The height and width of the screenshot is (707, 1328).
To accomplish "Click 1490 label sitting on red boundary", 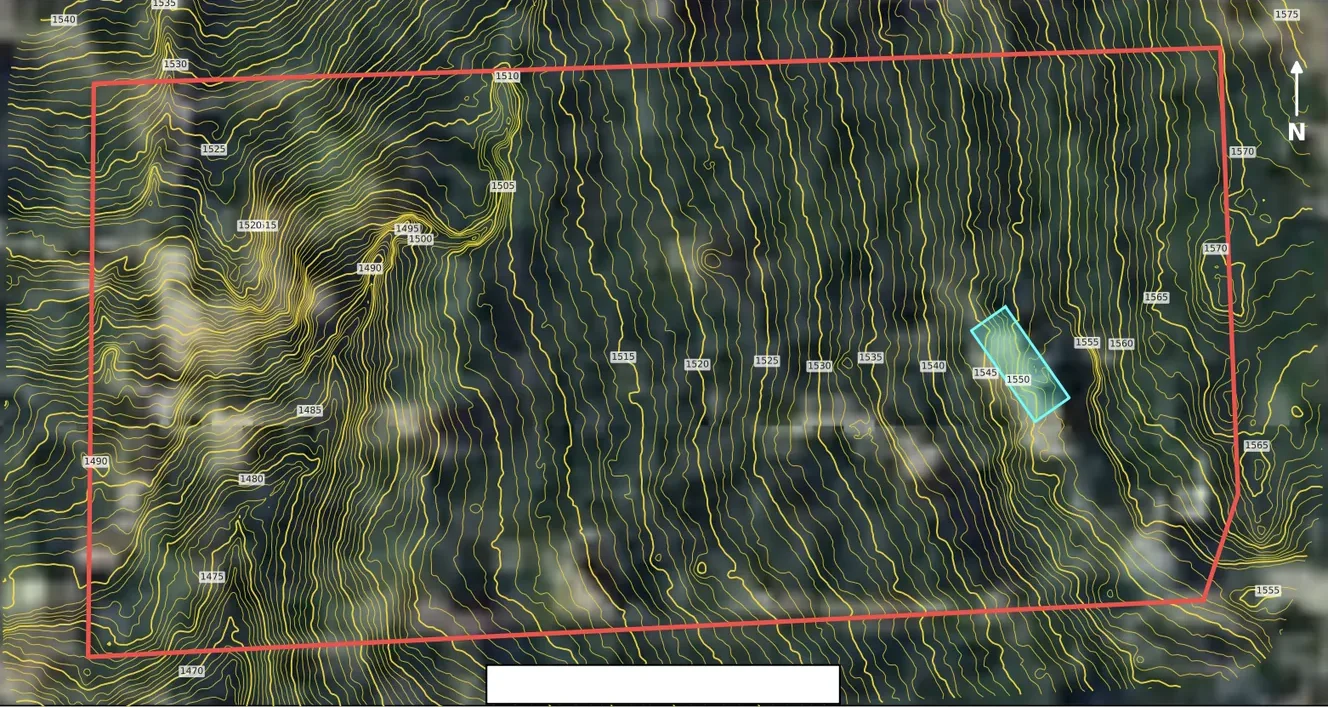I will (x=96, y=462).
